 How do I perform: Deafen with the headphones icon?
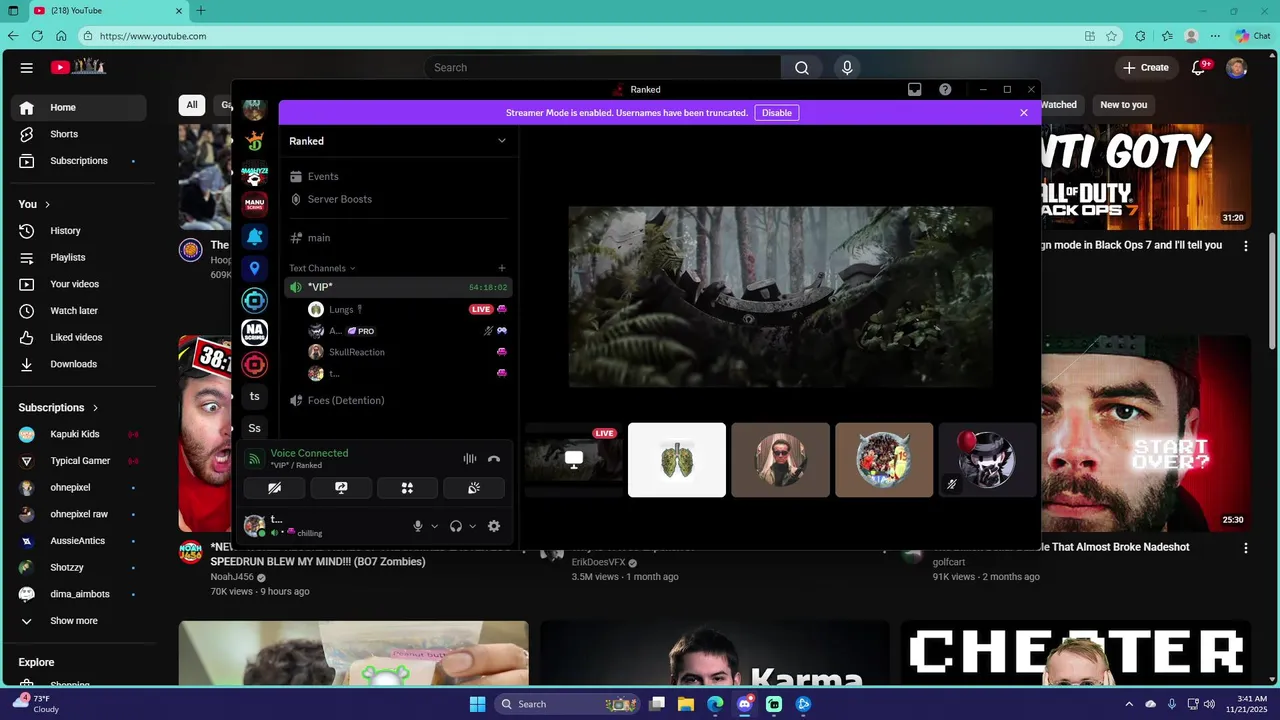pyautogui.click(x=456, y=526)
